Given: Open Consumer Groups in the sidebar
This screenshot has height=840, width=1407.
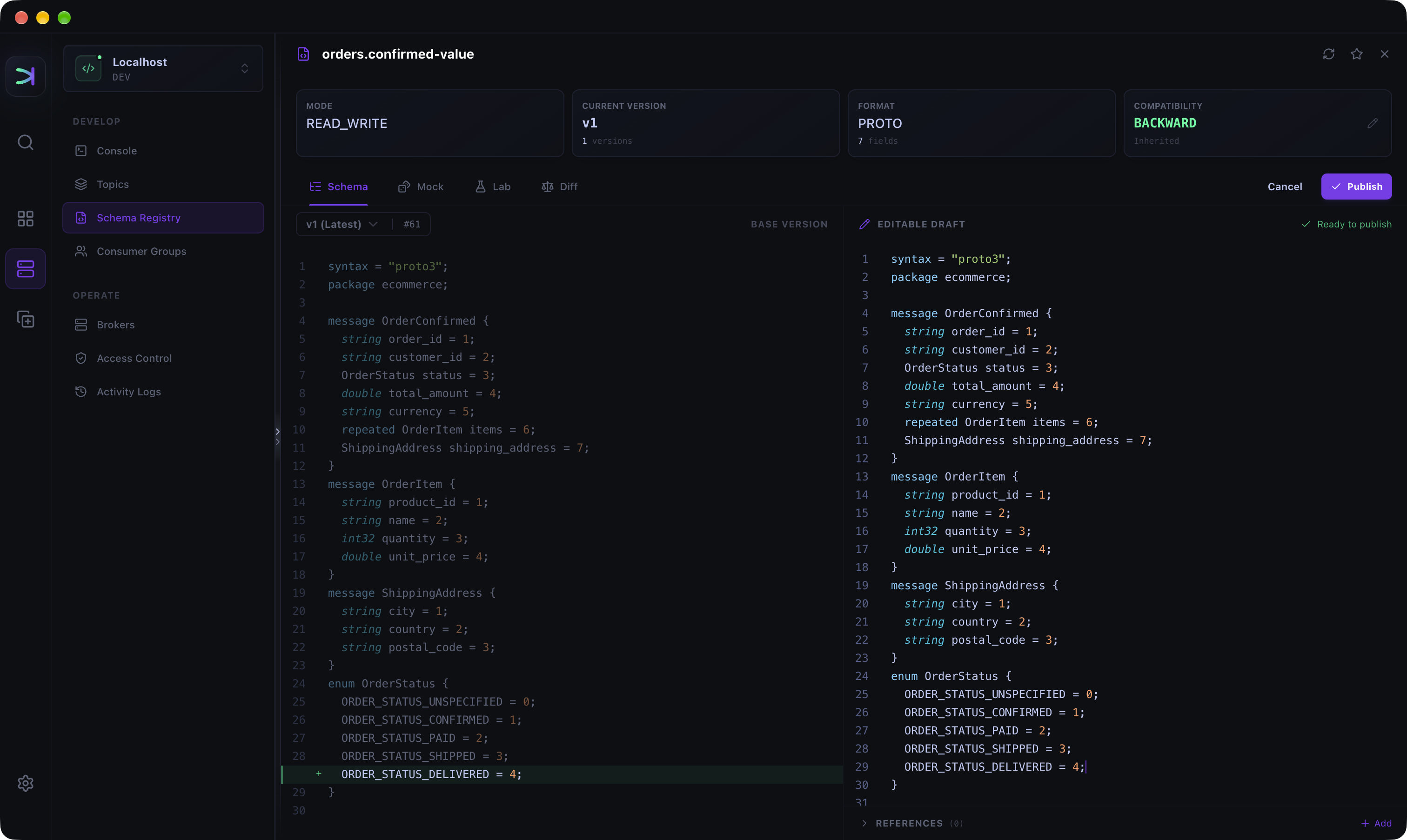Looking at the screenshot, I should pos(163,251).
